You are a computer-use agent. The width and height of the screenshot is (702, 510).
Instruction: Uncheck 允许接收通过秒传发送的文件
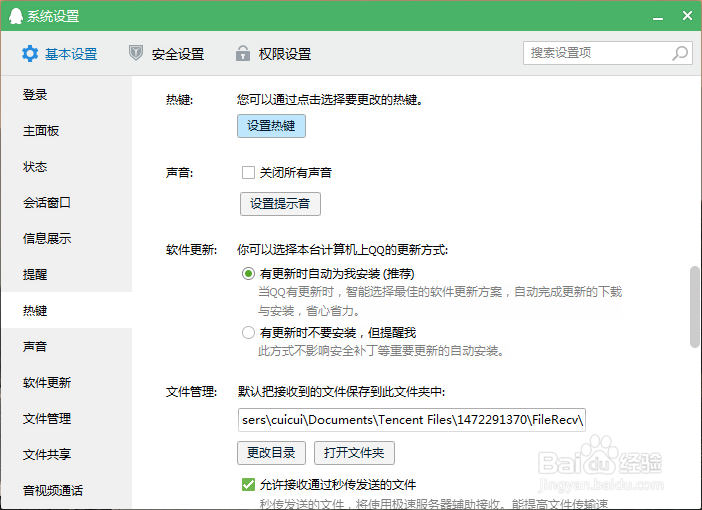click(248, 484)
